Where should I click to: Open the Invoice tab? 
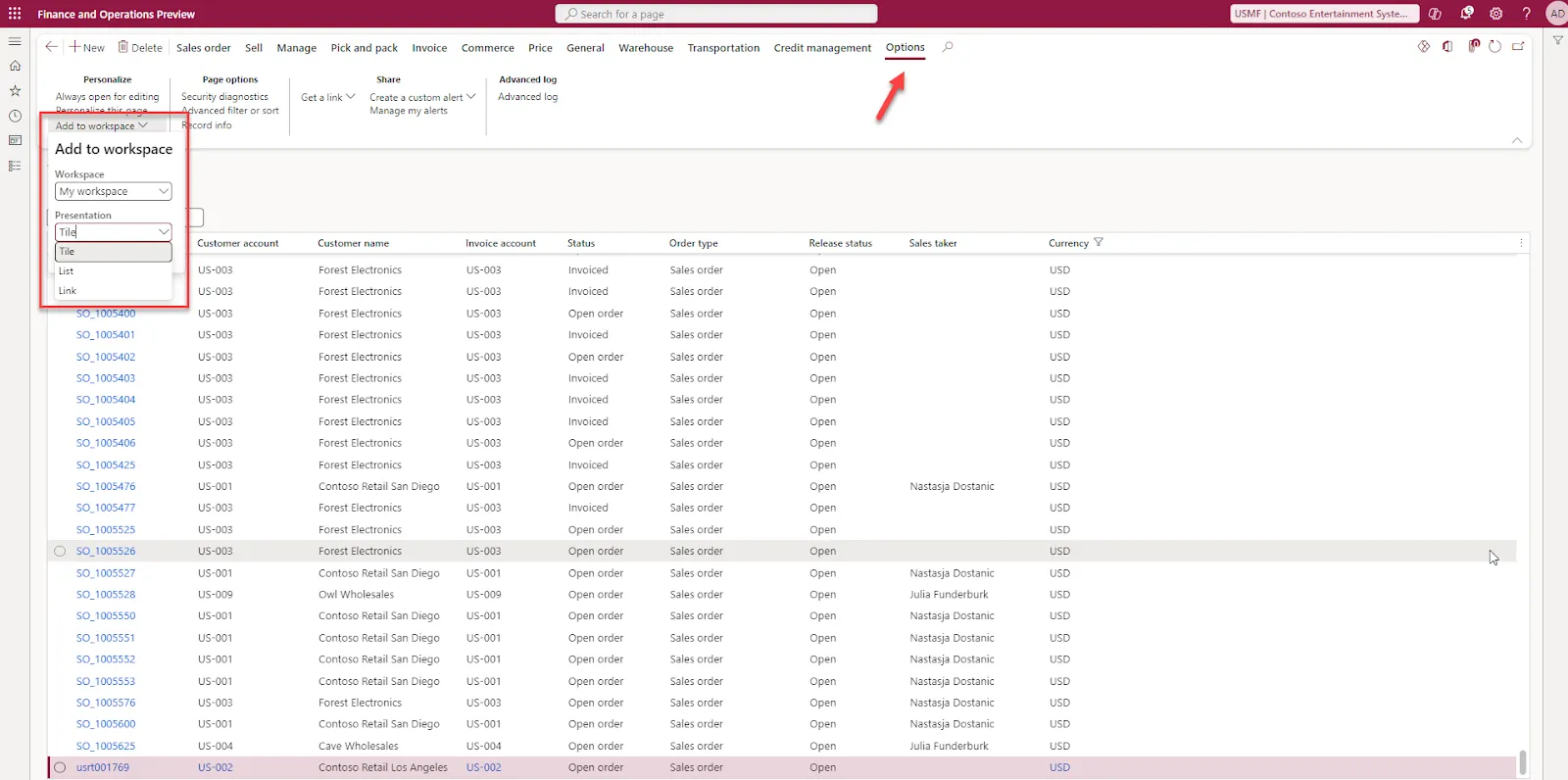coord(429,47)
